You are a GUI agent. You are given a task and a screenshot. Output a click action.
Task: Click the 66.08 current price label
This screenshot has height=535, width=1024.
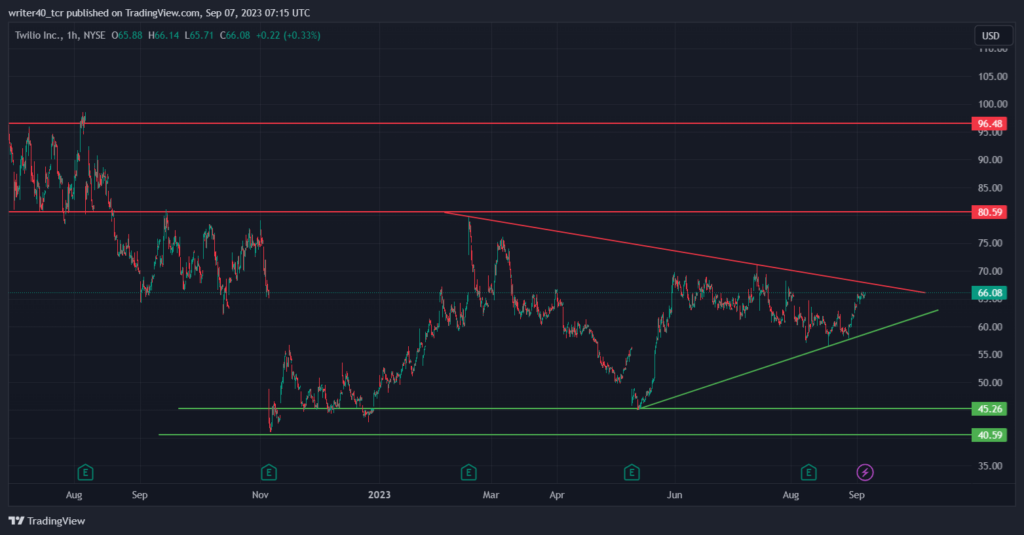pyautogui.click(x=989, y=293)
